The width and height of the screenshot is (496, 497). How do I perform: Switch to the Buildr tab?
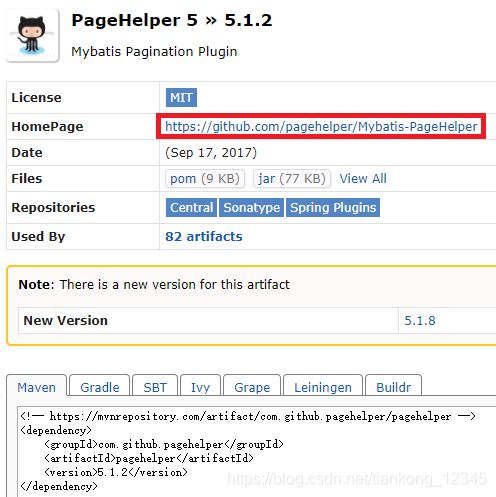393,387
